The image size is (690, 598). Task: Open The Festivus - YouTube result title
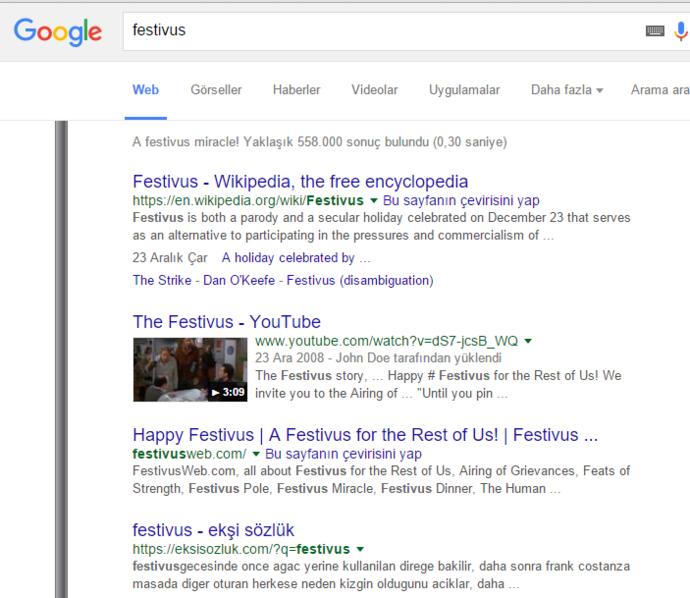click(227, 322)
